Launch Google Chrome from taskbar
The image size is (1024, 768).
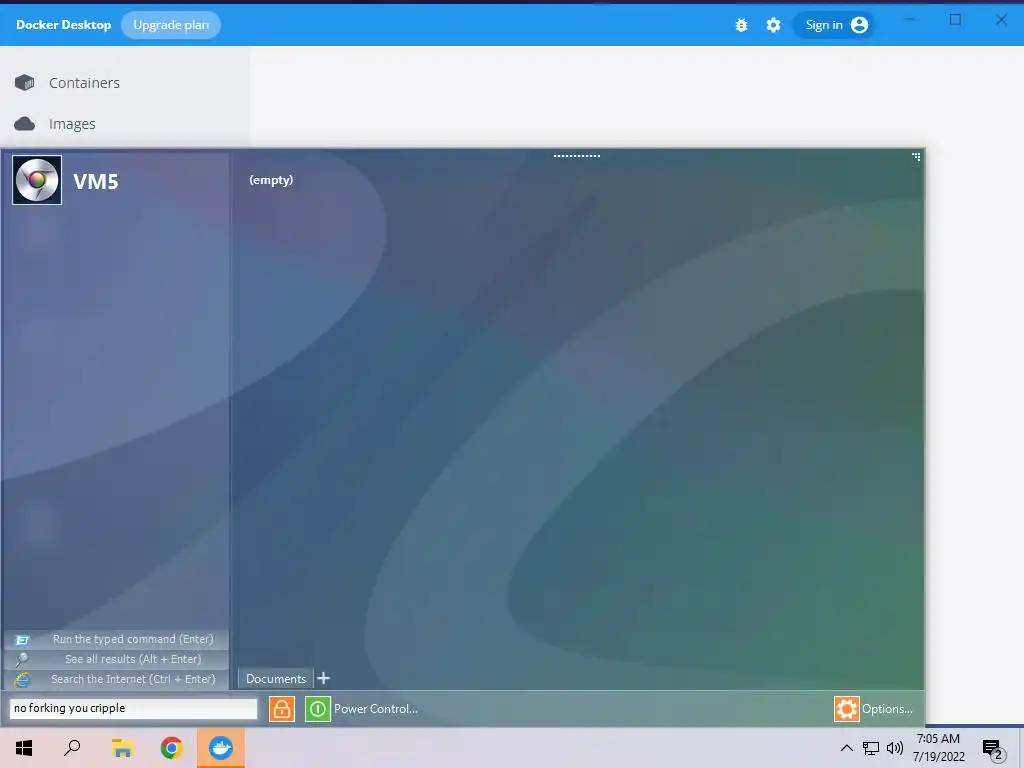172,748
